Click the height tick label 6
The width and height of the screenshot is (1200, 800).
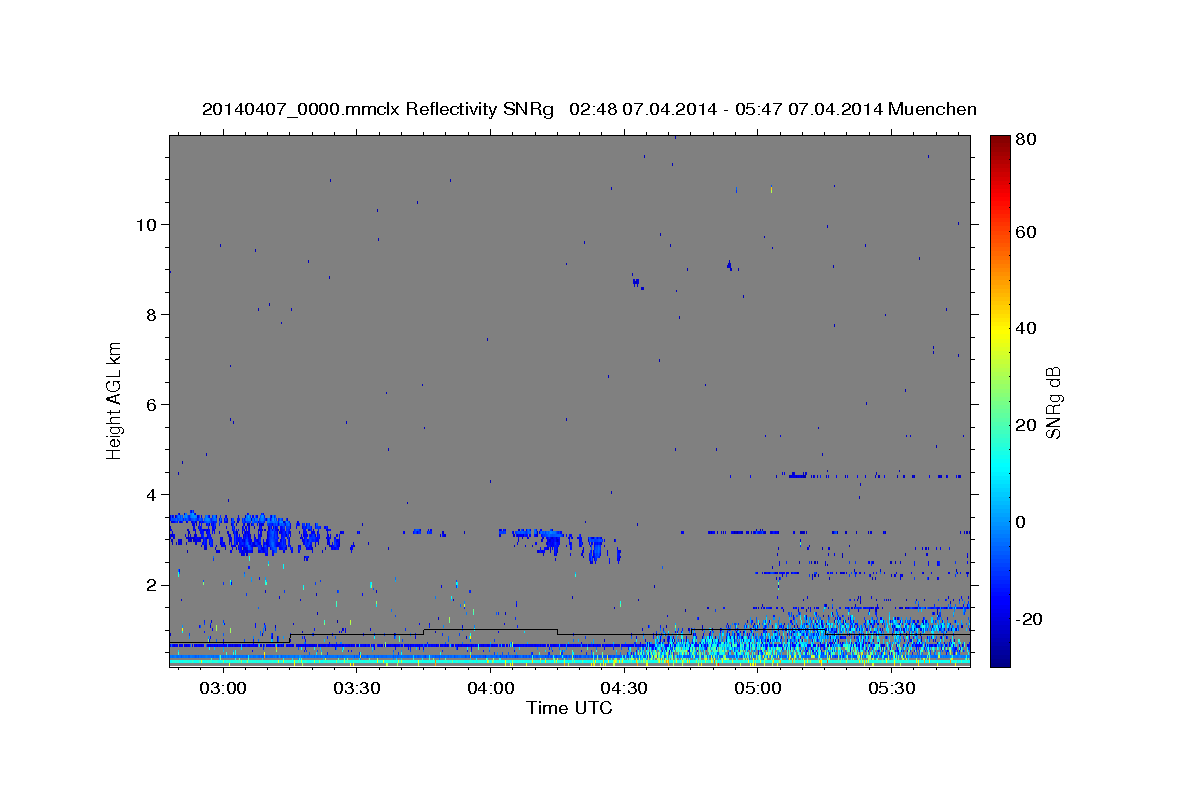[x=151, y=405]
